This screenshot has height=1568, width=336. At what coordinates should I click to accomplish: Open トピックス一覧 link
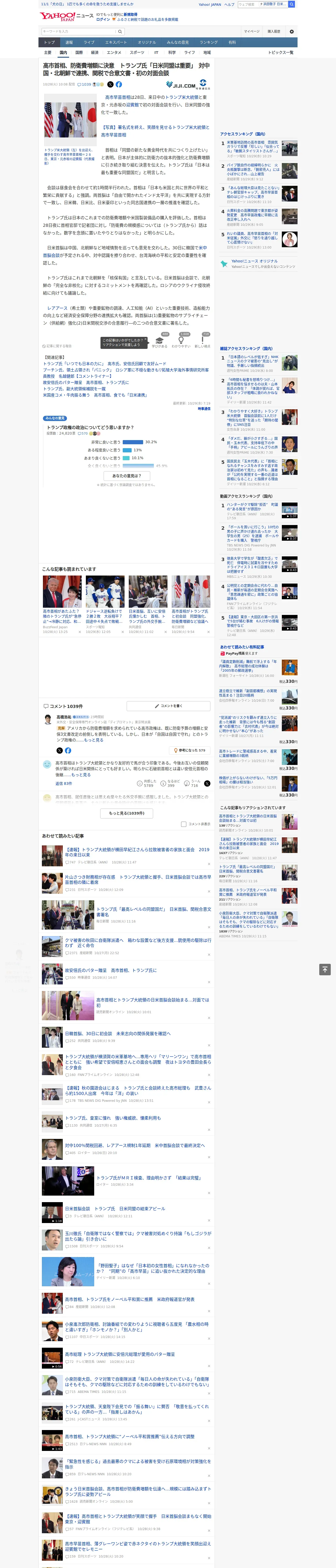point(281,52)
